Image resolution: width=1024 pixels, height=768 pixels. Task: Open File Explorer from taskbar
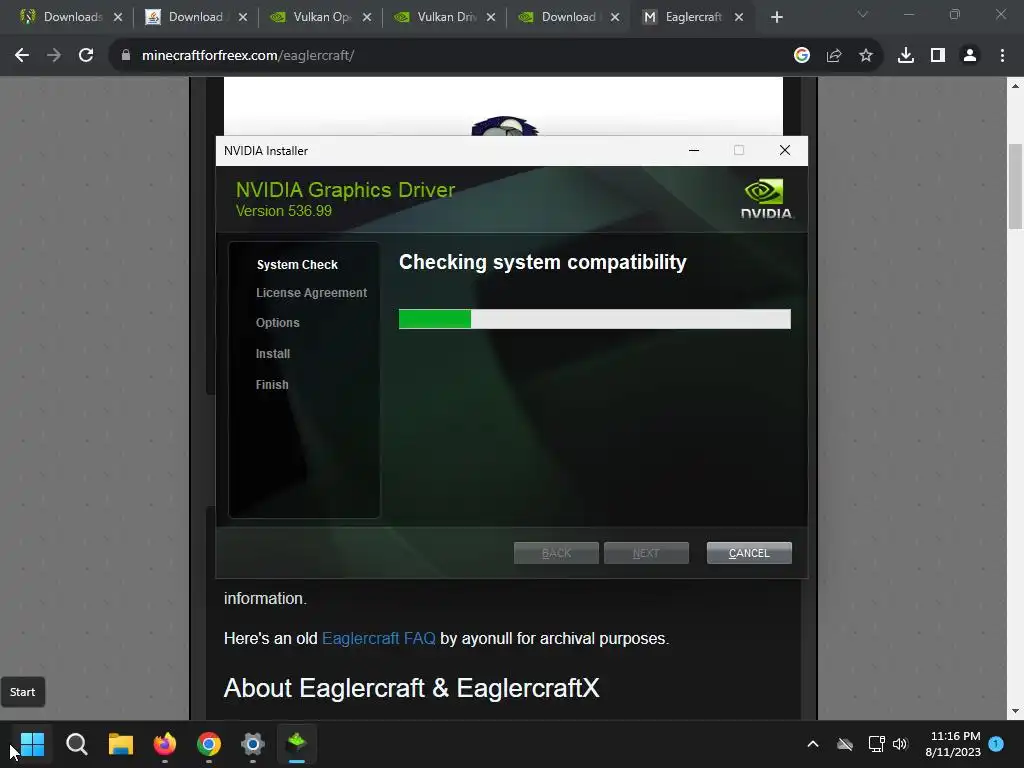[x=120, y=744]
